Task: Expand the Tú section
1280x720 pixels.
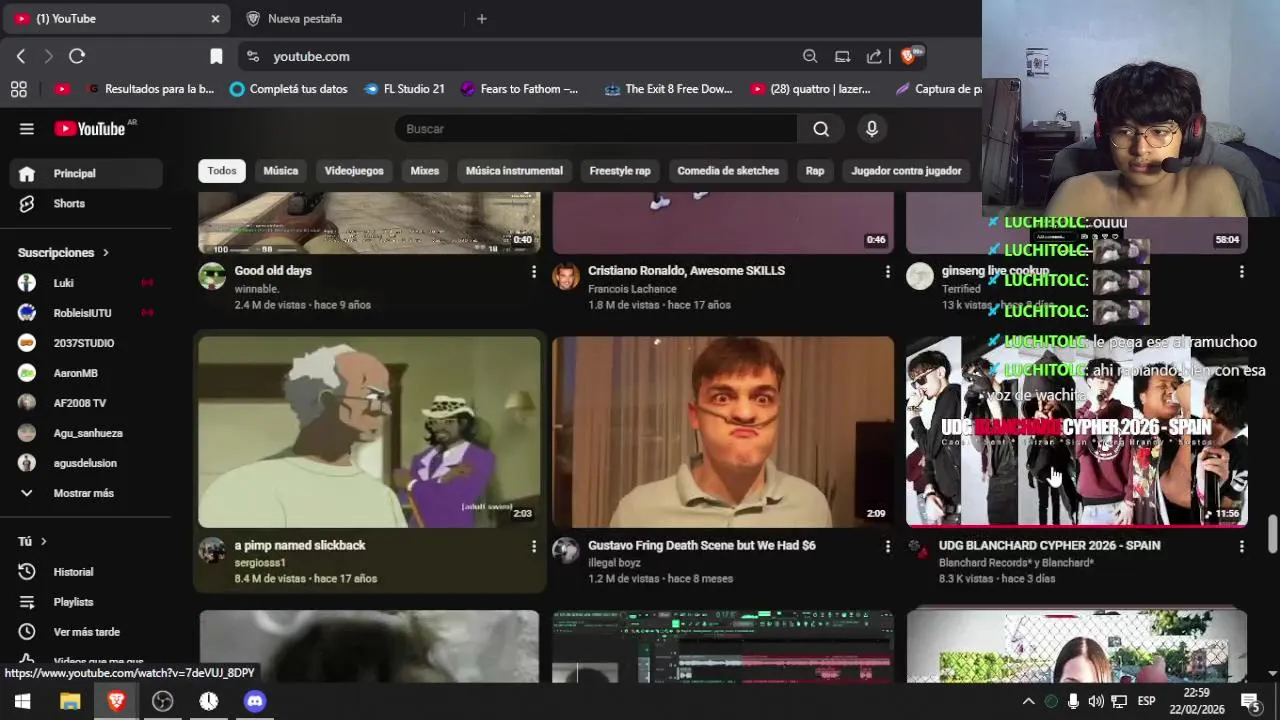Action: [x=32, y=541]
